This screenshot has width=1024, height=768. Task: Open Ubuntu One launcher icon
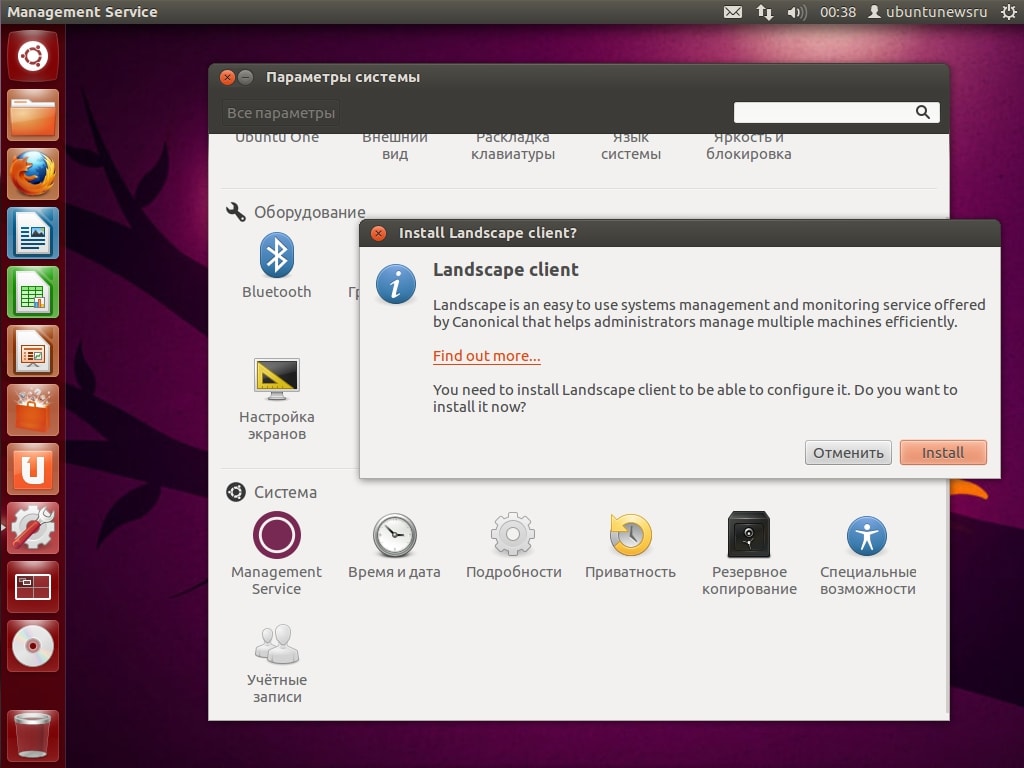click(33, 469)
